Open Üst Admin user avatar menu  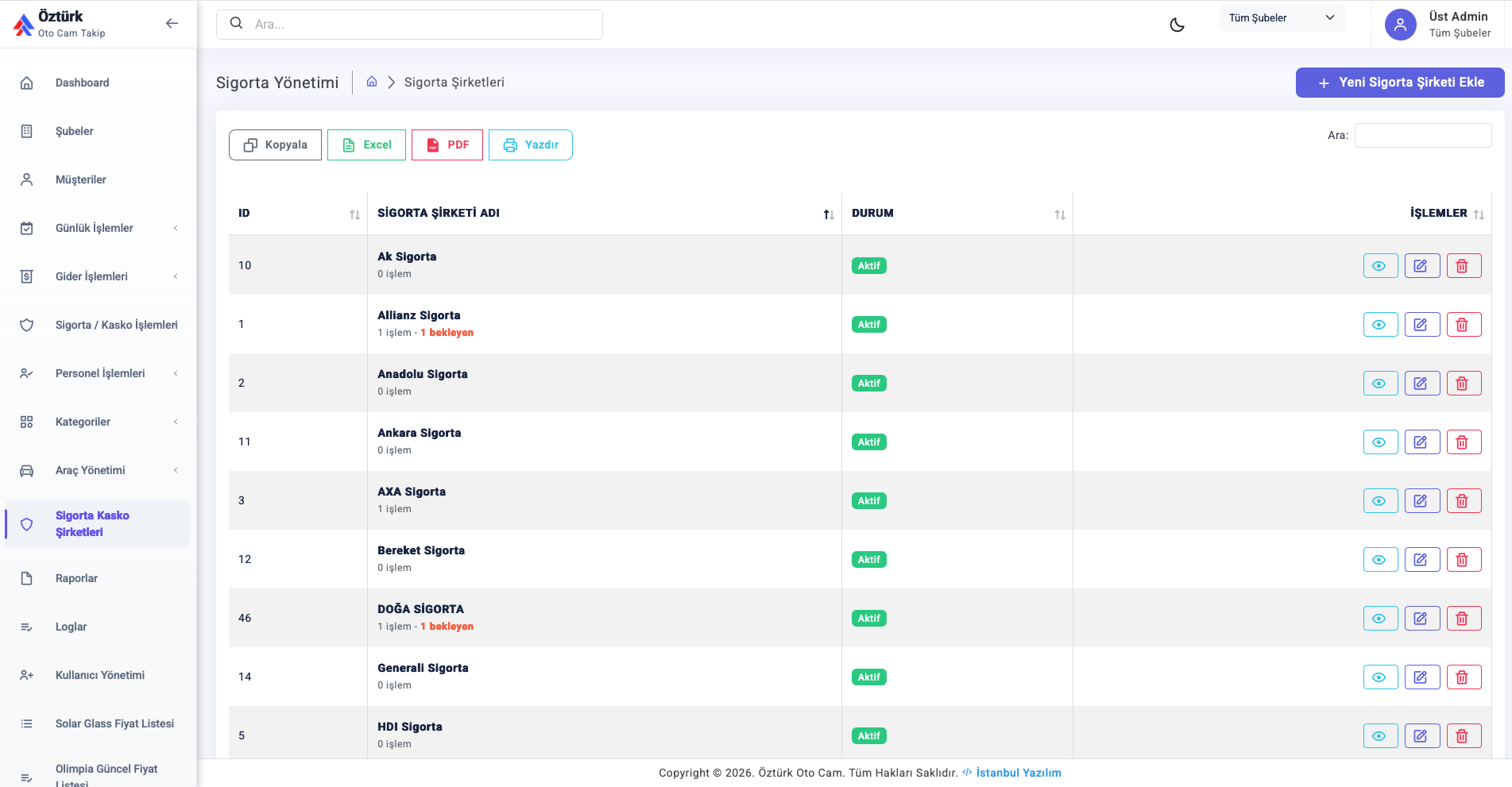pos(1401,25)
